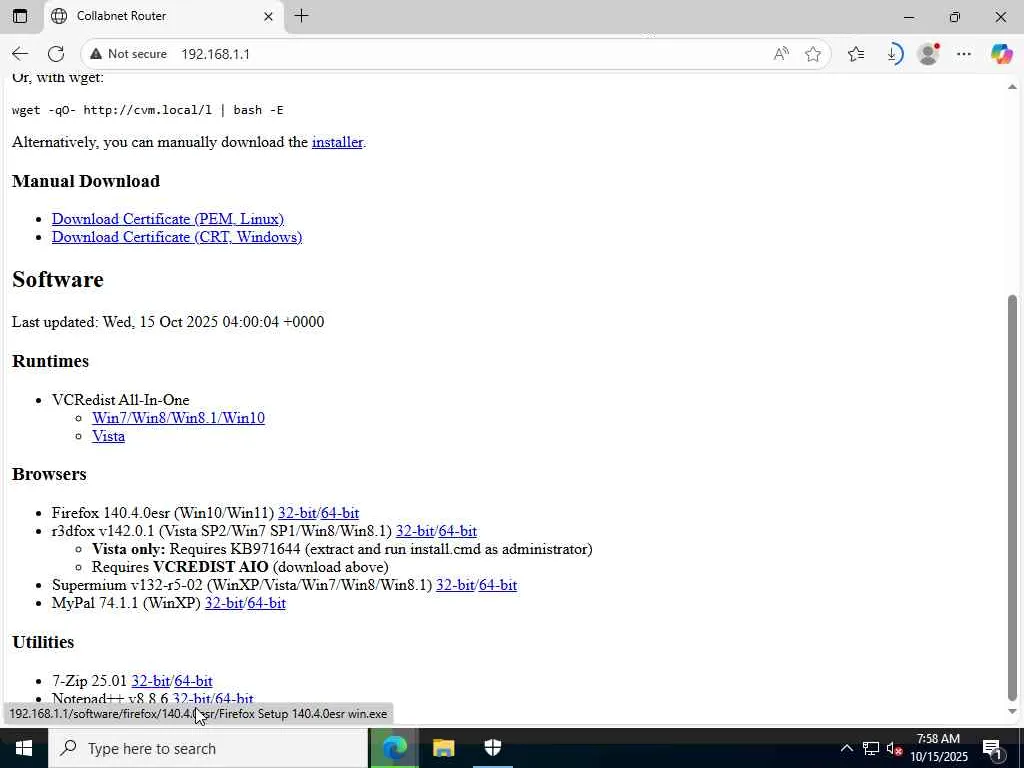Download r3dfox v142.0.1 64-bit

pyautogui.click(x=458, y=531)
